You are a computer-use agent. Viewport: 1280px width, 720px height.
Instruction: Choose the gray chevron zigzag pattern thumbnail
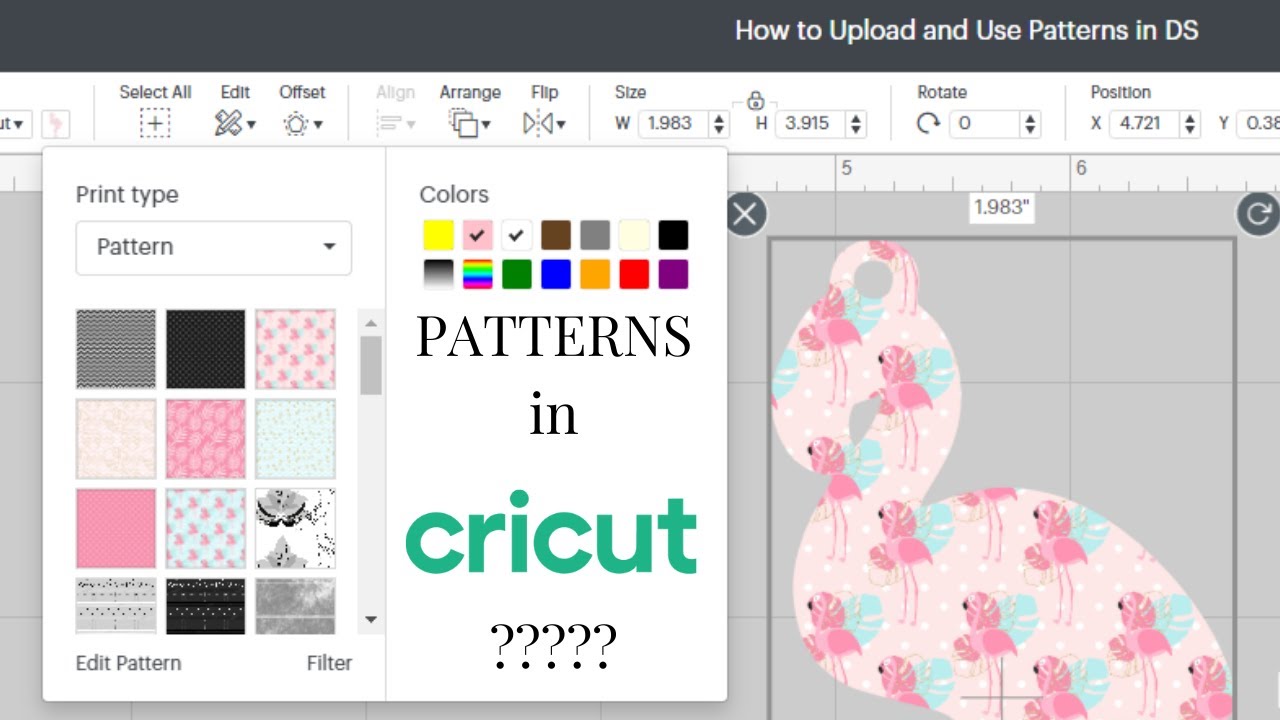point(116,349)
